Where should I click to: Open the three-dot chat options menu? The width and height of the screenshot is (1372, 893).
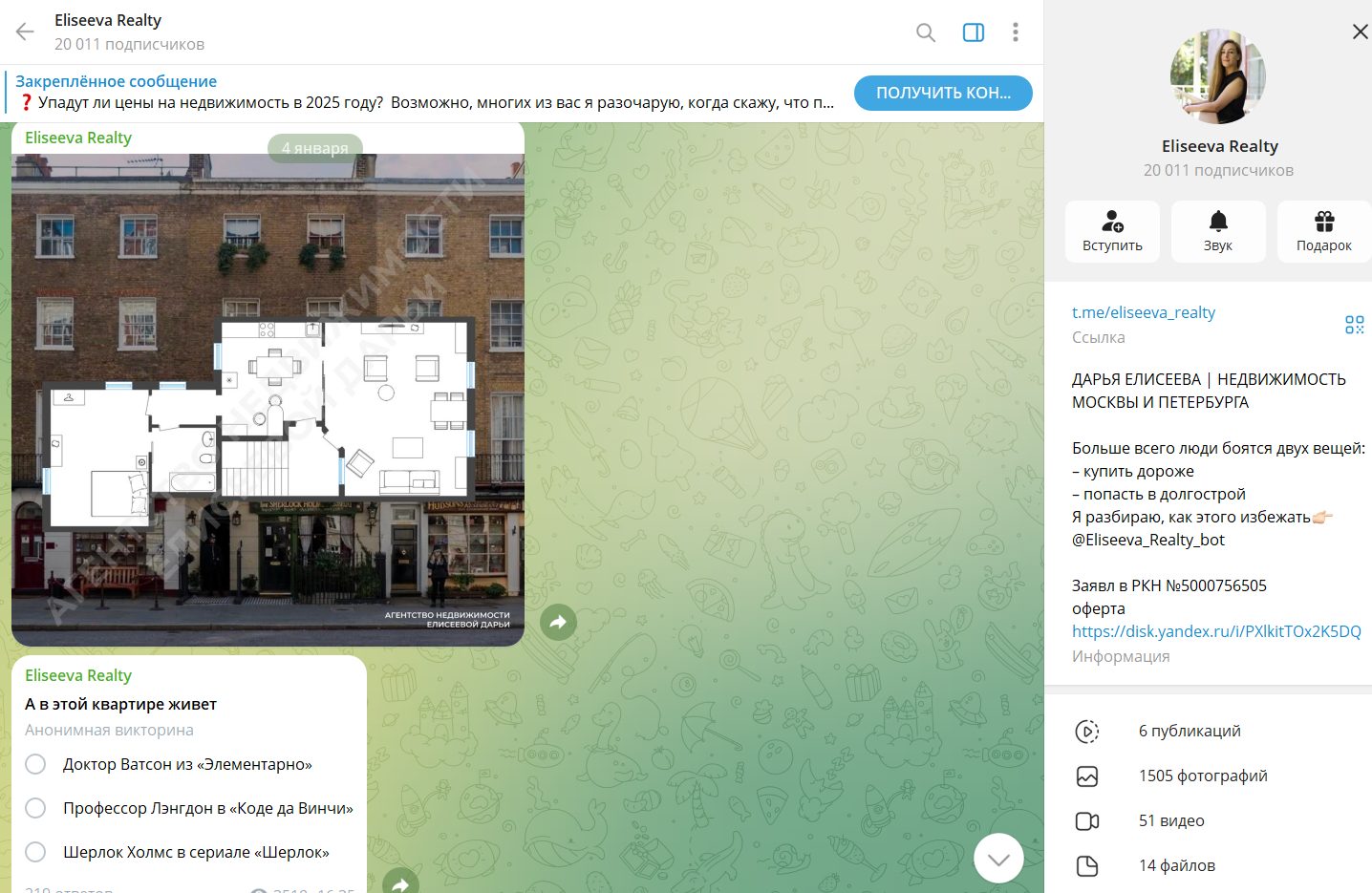click(x=1016, y=32)
